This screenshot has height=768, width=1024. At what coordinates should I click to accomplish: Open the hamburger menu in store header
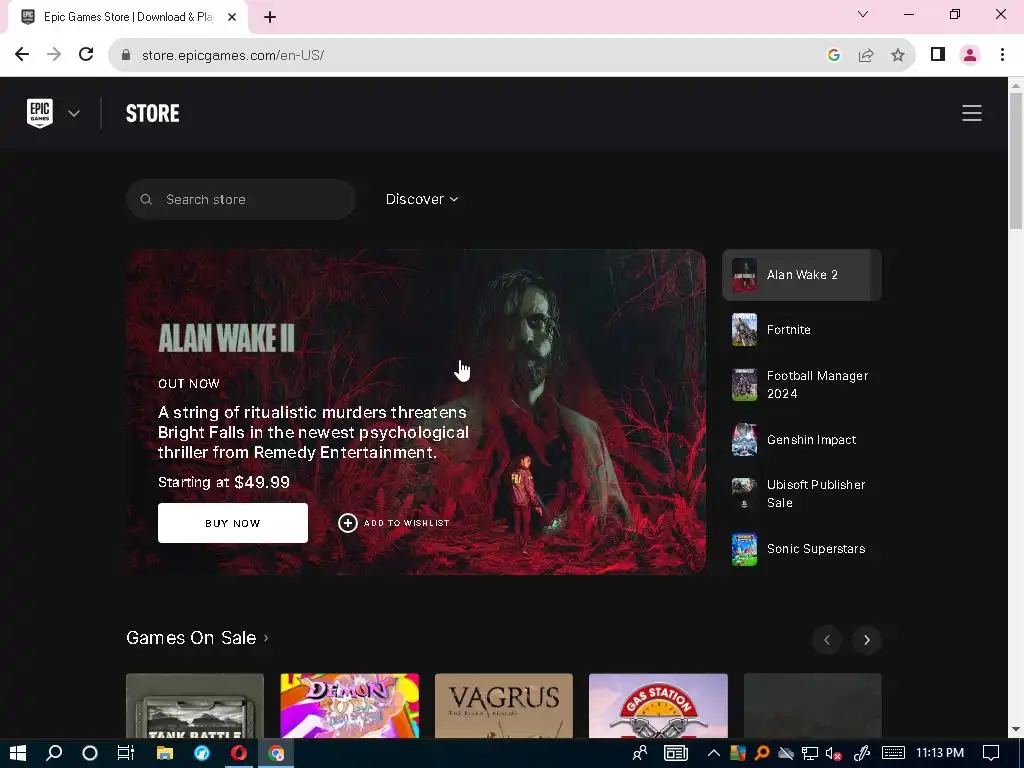(x=972, y=113)
